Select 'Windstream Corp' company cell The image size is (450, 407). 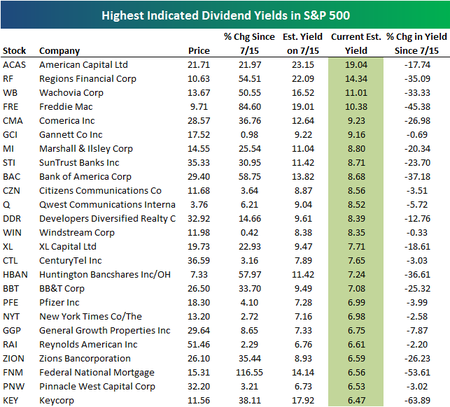77,233
